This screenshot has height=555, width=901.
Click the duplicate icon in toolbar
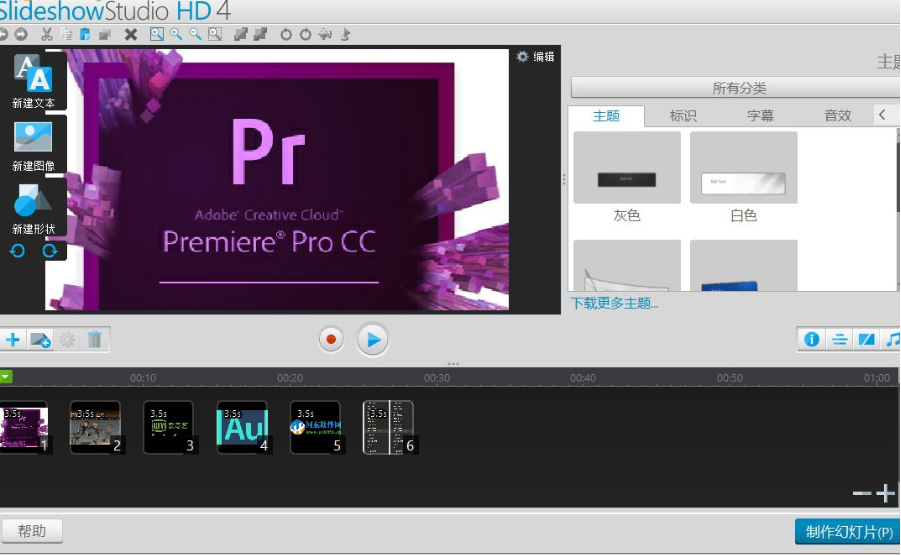coord(105,34)
